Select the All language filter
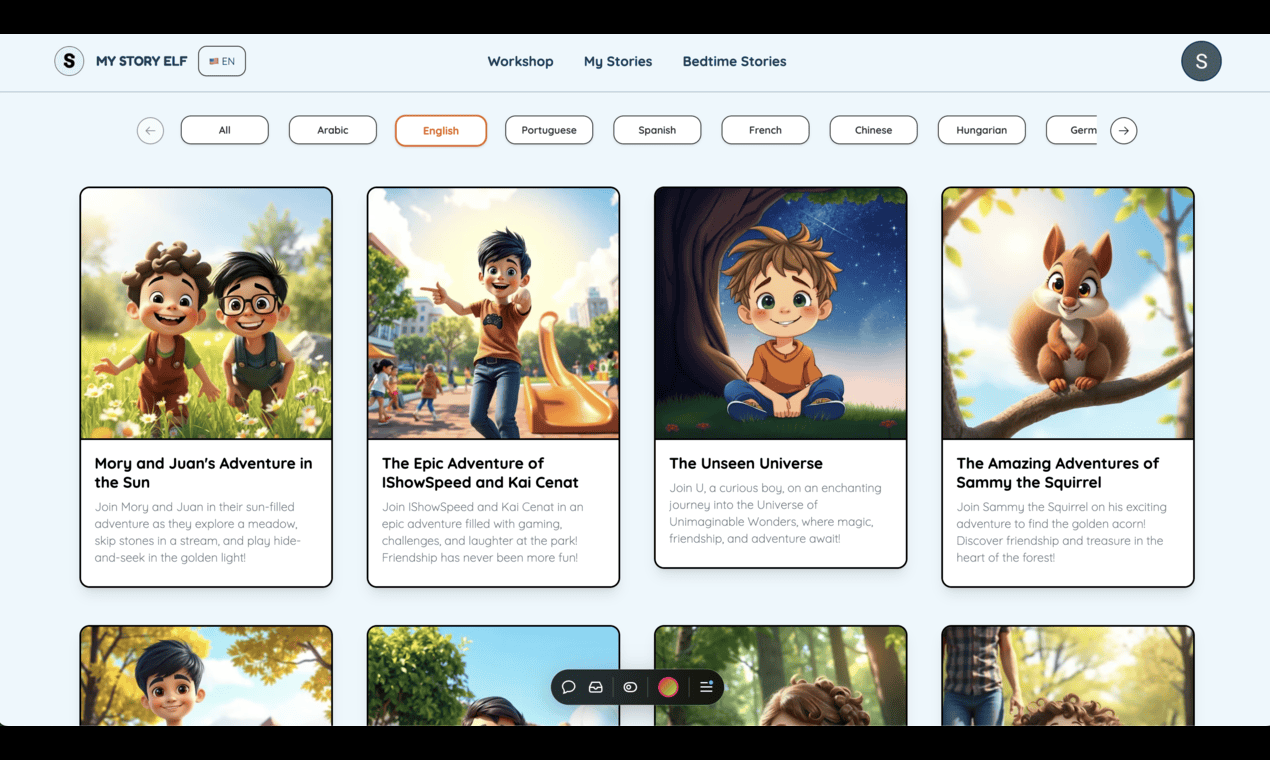Screen dimensions: 1270x760 coord(224,130)
